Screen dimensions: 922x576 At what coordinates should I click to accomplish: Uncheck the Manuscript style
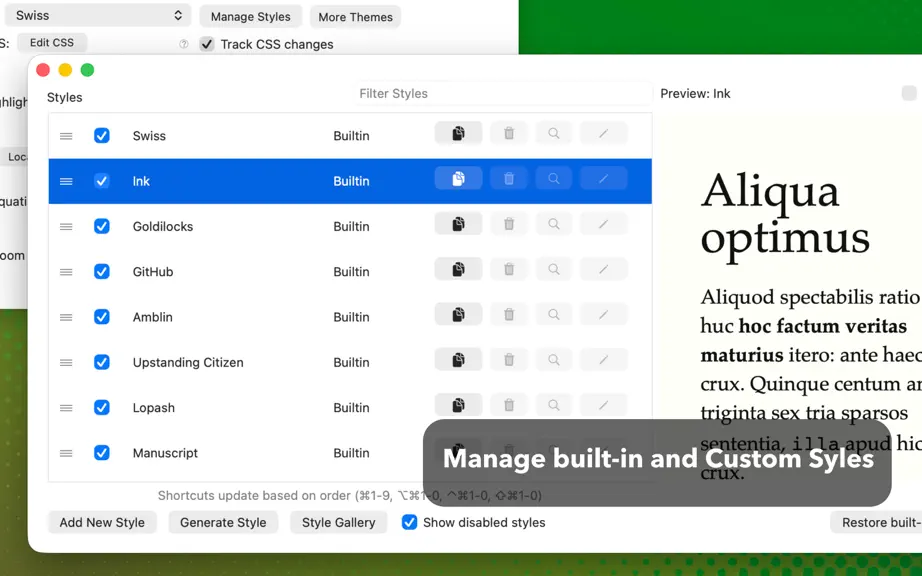[x=102, y=453]
